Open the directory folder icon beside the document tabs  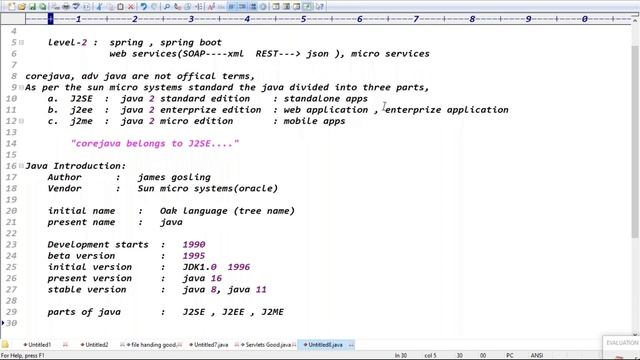click(x=5, y=344)
